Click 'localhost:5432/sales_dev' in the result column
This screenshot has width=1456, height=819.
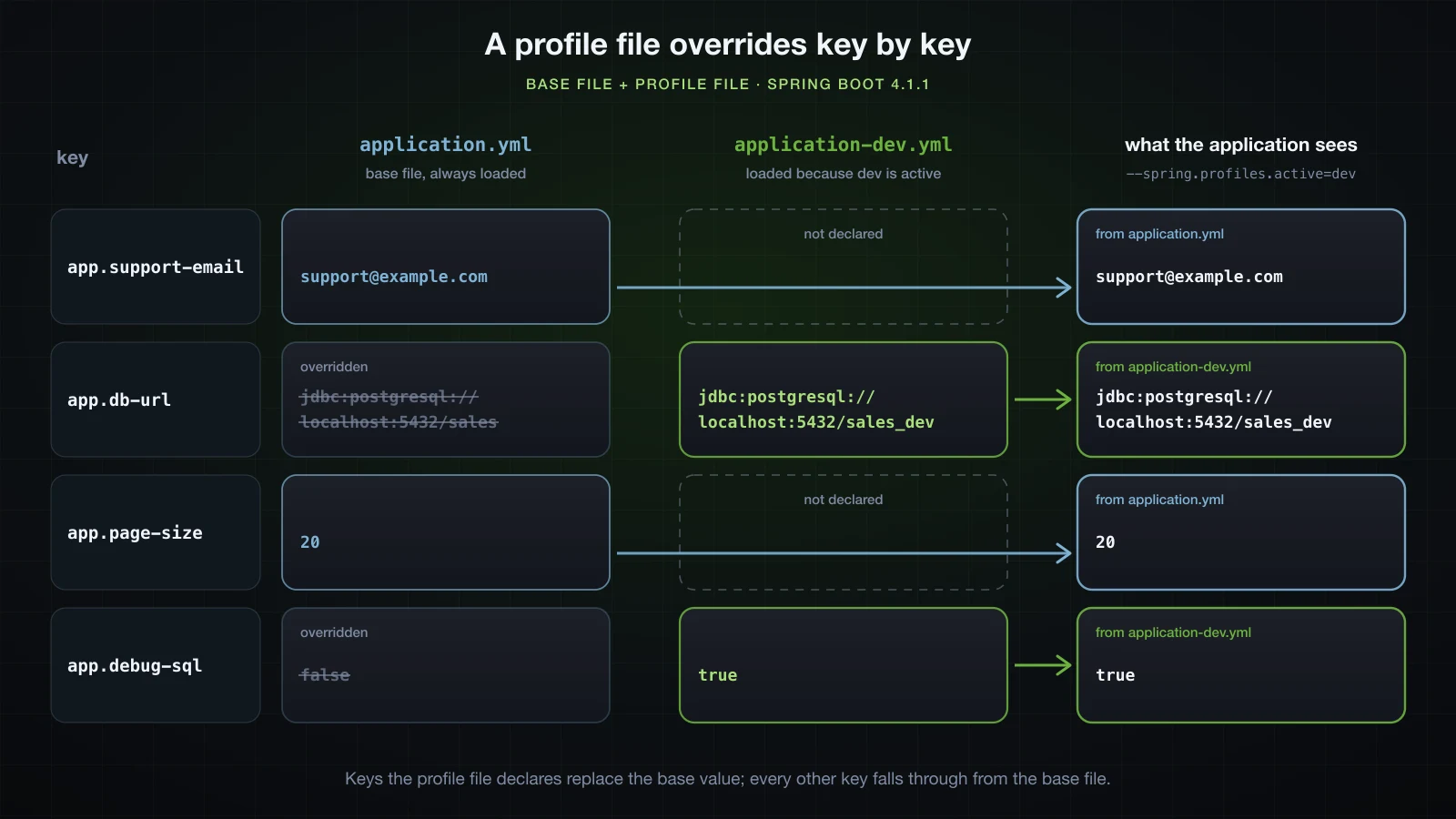(x=1214, y=422)
